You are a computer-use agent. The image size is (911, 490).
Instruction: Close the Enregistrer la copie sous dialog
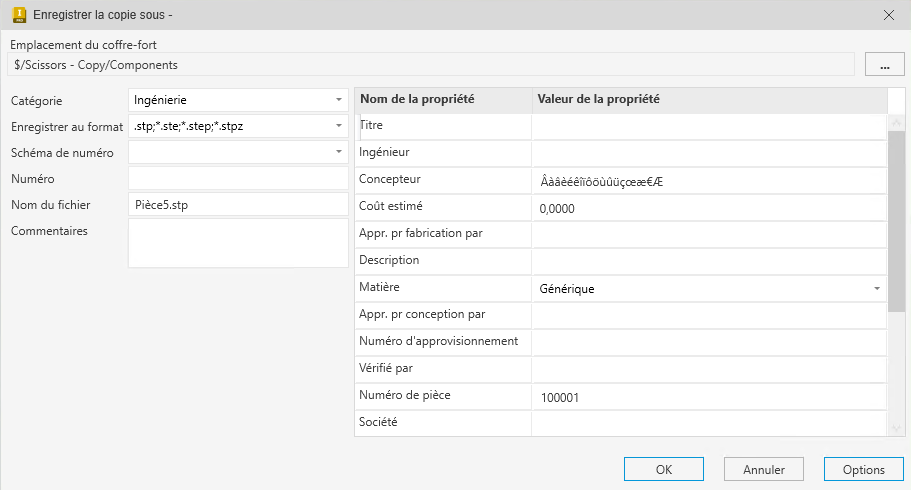pyautogui.click(x=889, y=15)
